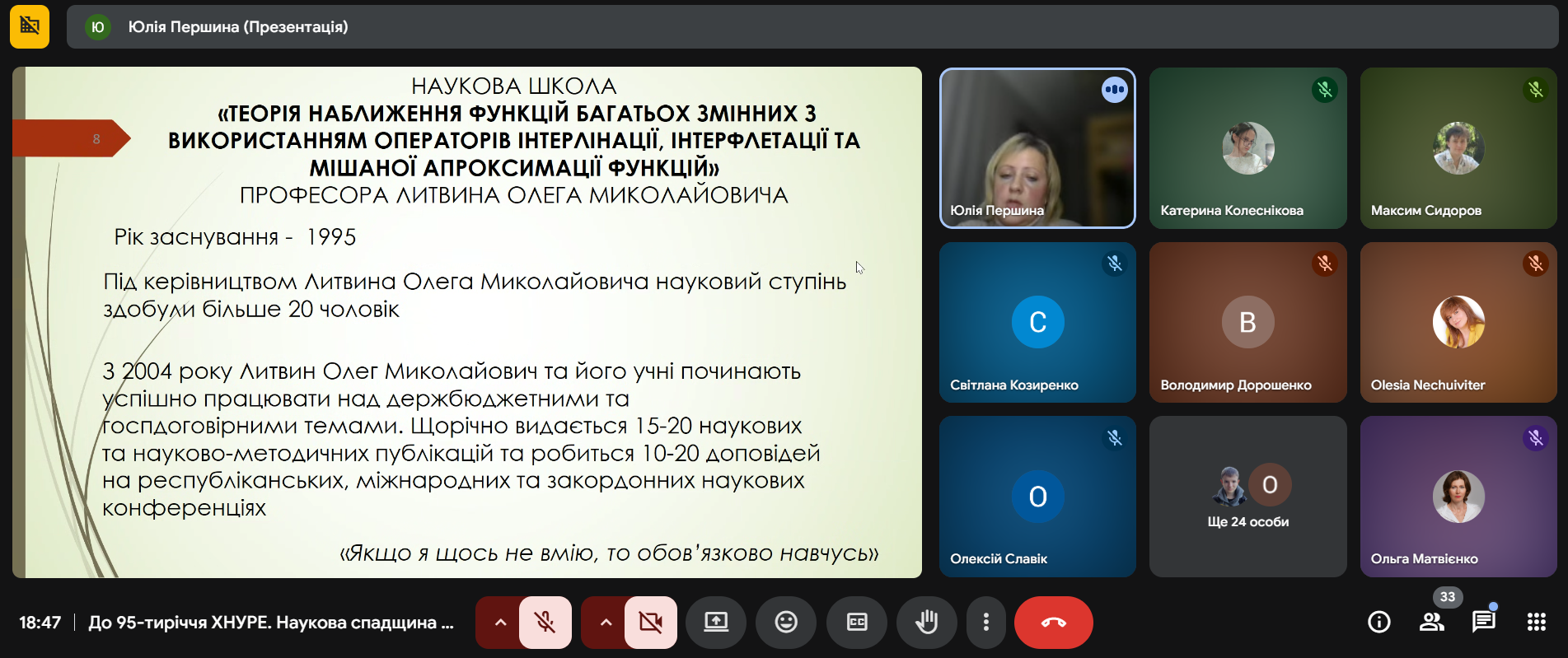Raise hand using the hand icon

(927, 622)
